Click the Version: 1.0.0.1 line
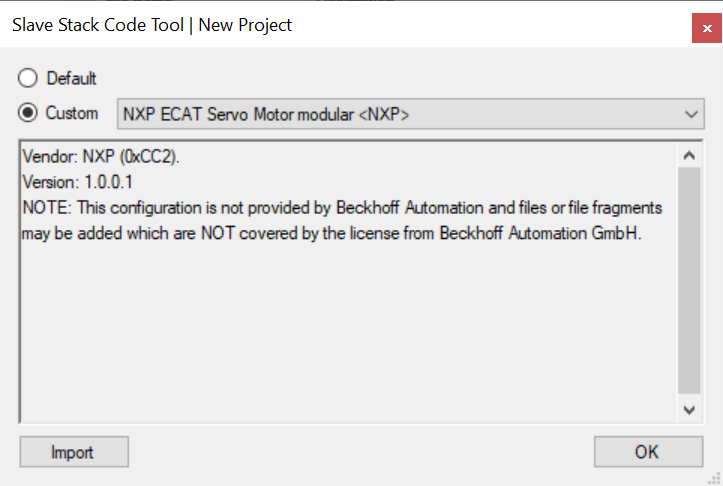Viewport: 723px width, 486px height. pyautogui.click(x=77, y=182)
